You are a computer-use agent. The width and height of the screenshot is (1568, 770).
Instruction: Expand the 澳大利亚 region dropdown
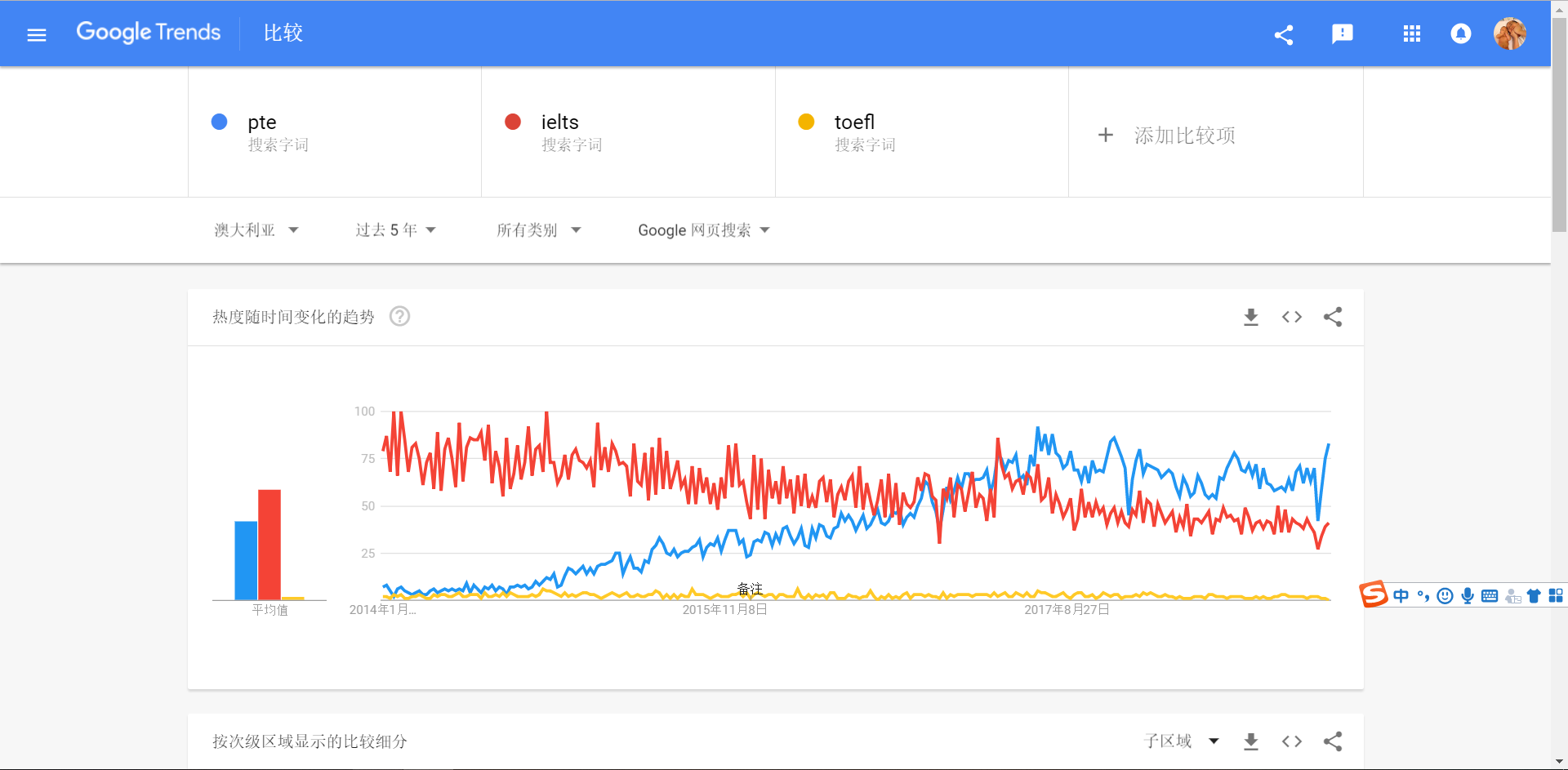coord(256,230)
